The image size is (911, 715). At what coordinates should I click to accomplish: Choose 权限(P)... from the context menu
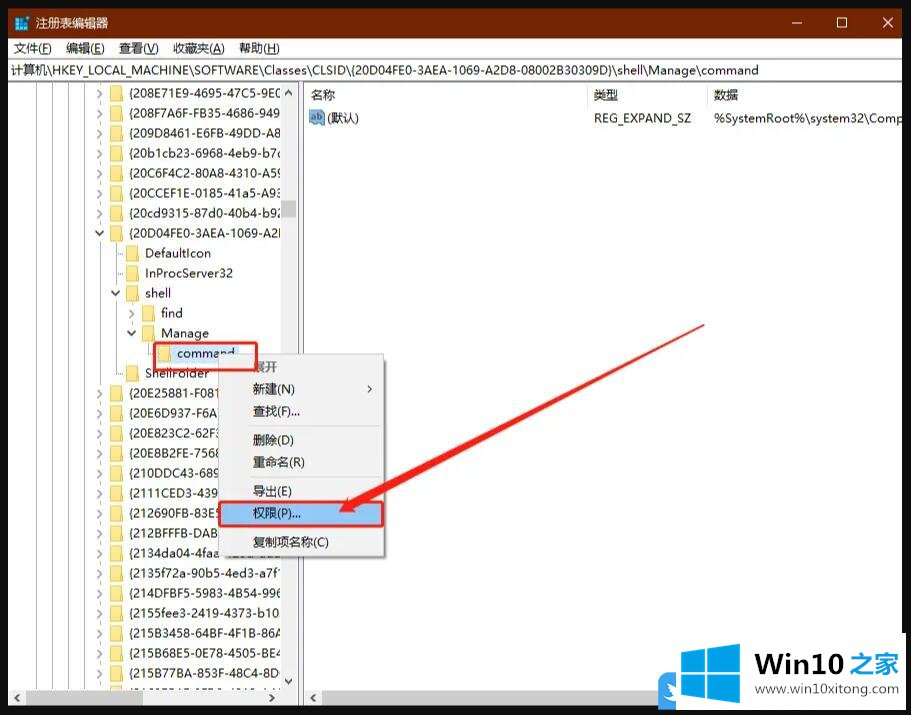coord(301,514)
